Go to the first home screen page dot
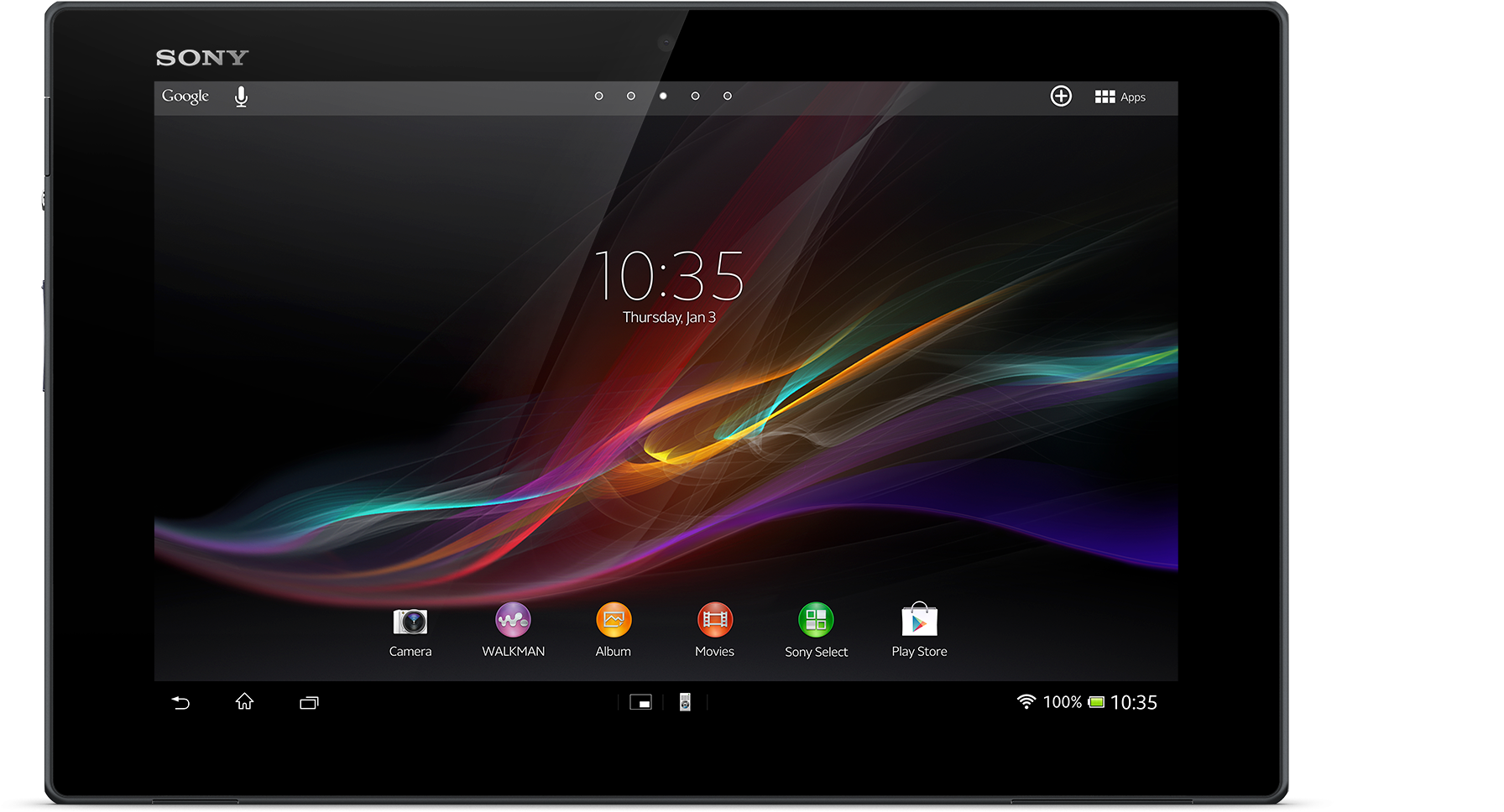The width and height of the screenshot is (1504, 812). click(x=598, y=96)
